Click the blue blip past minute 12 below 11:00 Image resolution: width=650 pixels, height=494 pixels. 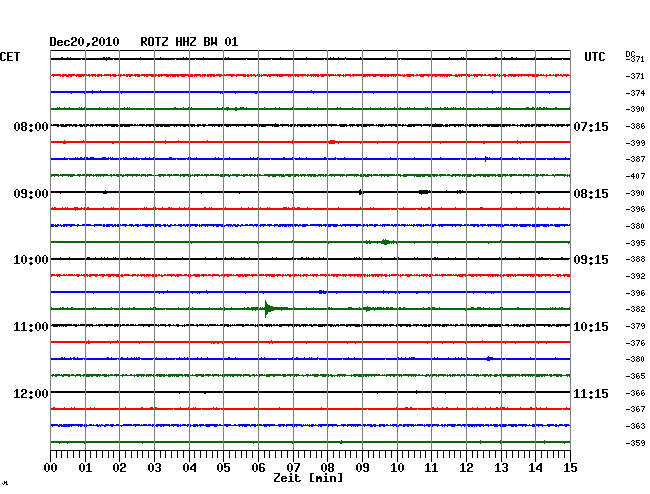pyautogui.click(x=490, y=358)
